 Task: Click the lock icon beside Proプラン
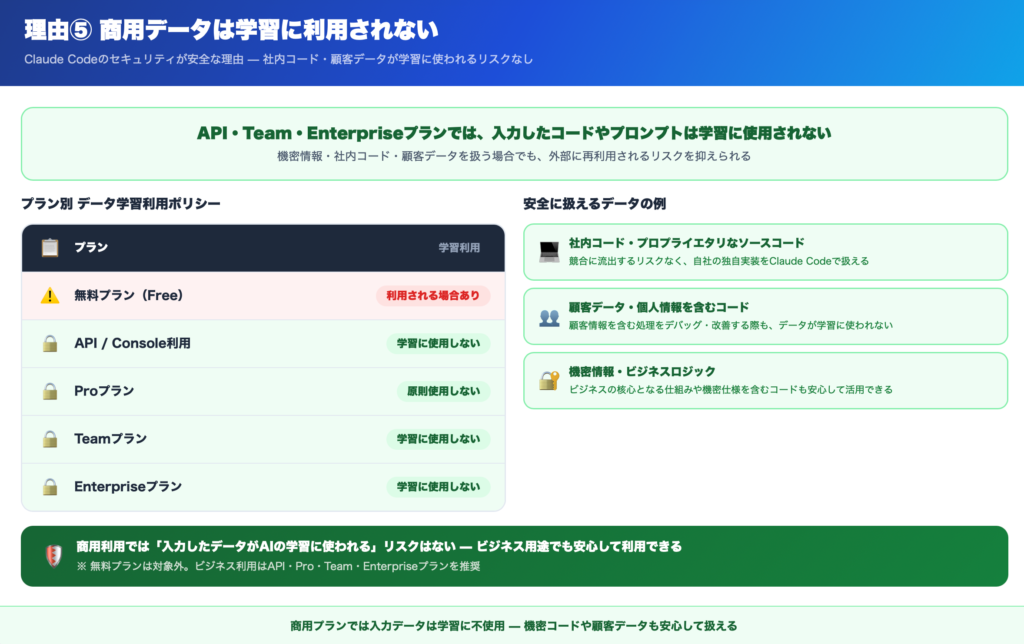click(50, 391)
